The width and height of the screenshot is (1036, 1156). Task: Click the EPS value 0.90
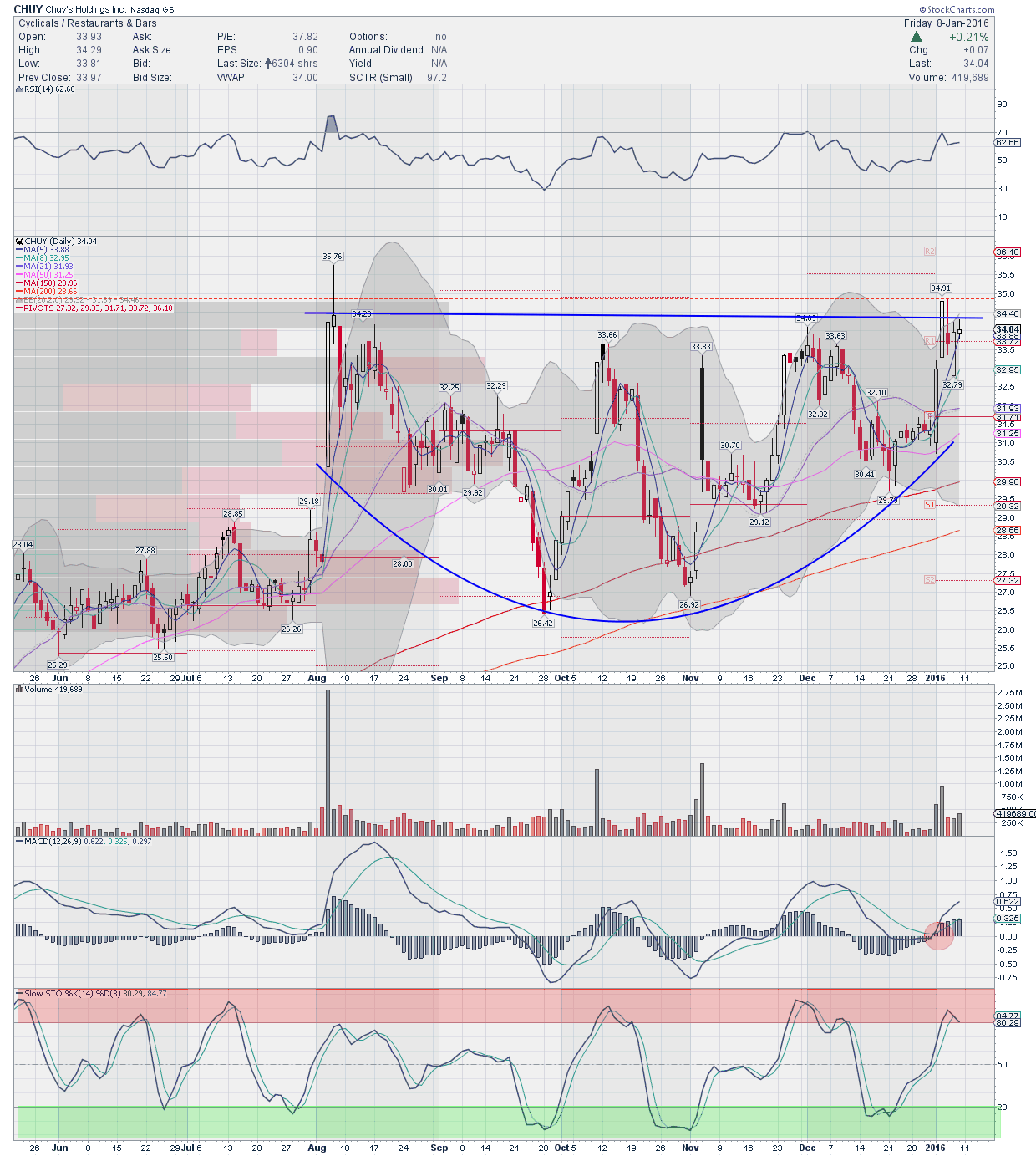[x=308, y=50]
